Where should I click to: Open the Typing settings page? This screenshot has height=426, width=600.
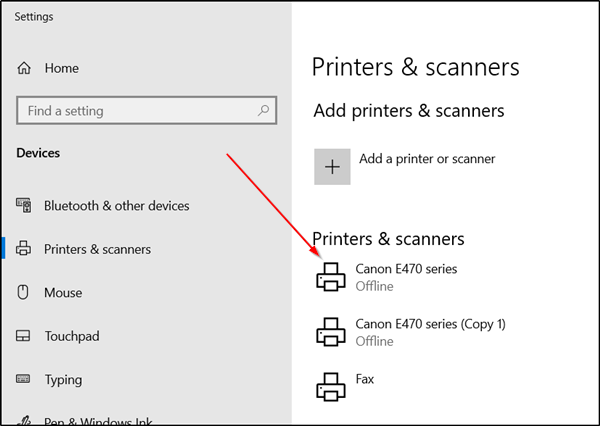(63, 380)
